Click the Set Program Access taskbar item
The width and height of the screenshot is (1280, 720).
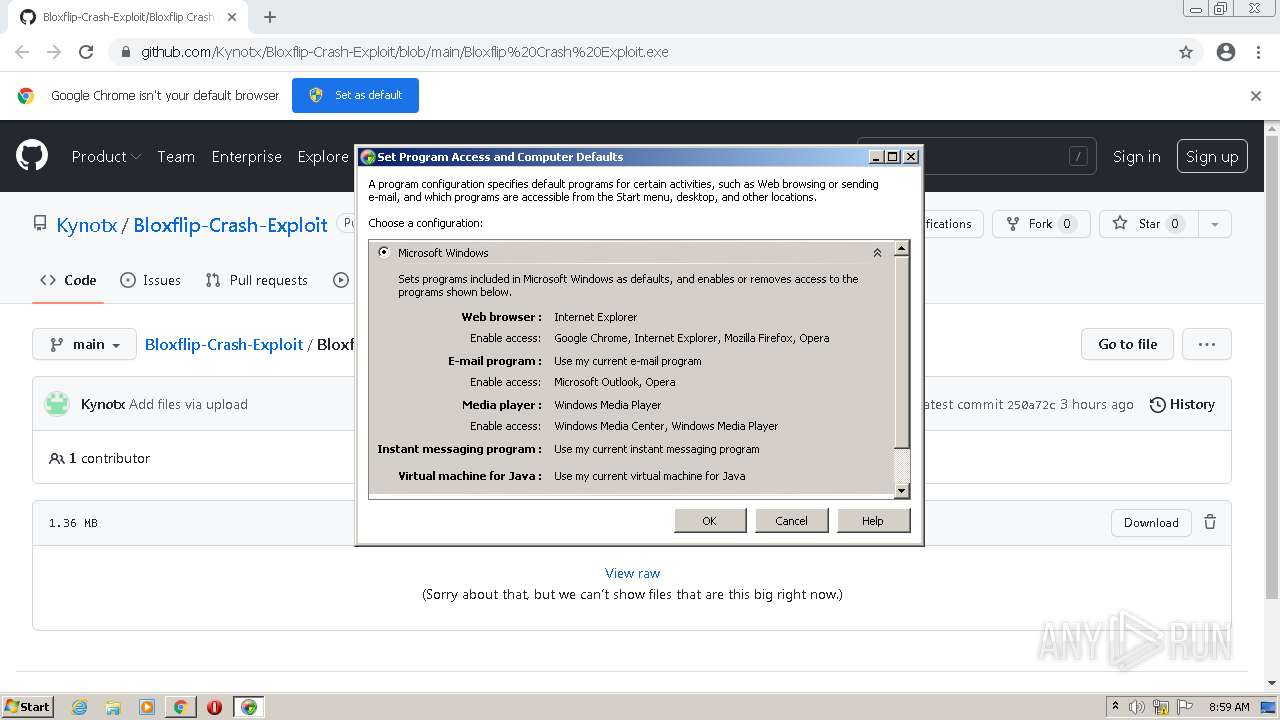pos(249,707)
